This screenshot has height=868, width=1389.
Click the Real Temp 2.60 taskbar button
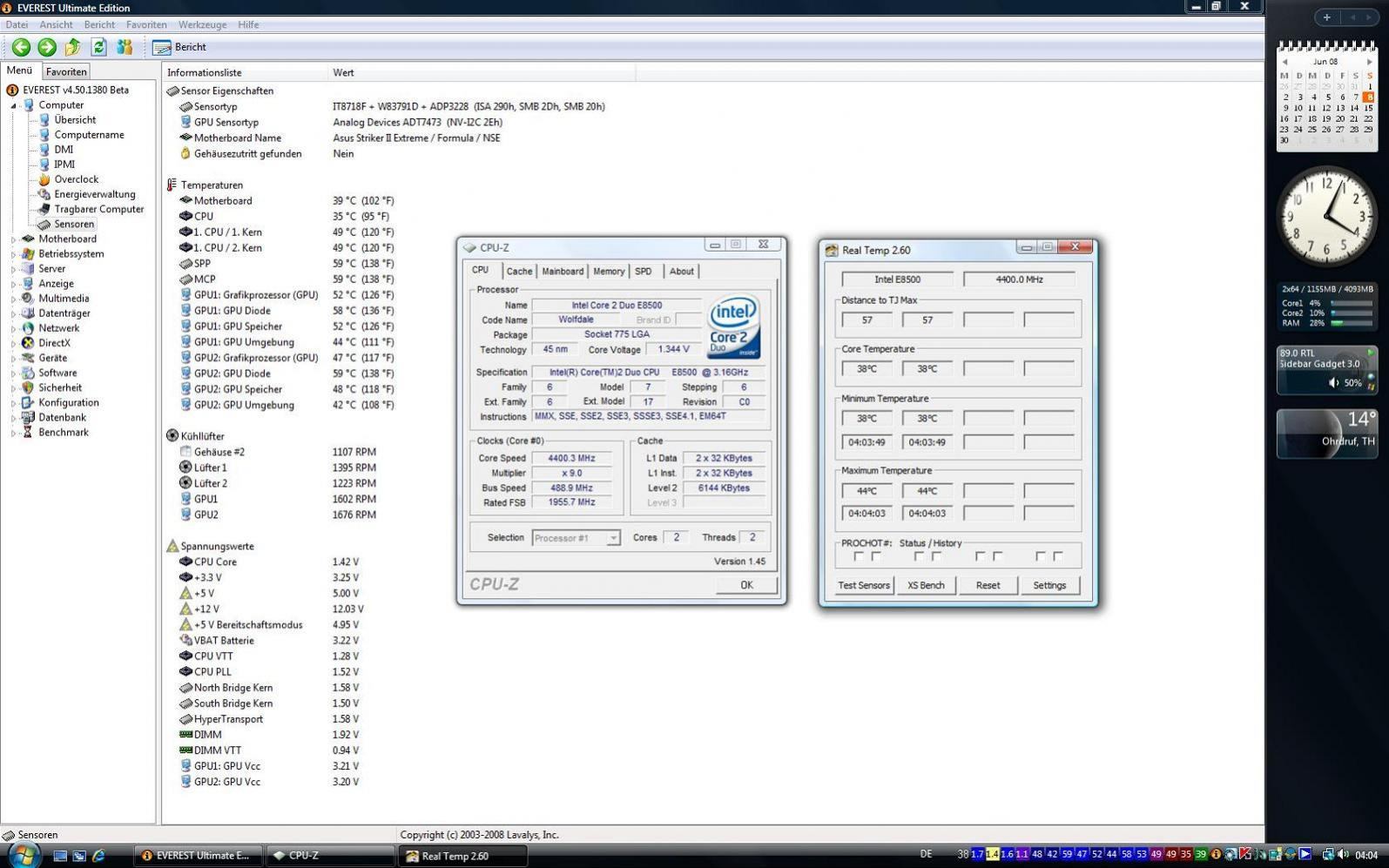click(462, 856)
